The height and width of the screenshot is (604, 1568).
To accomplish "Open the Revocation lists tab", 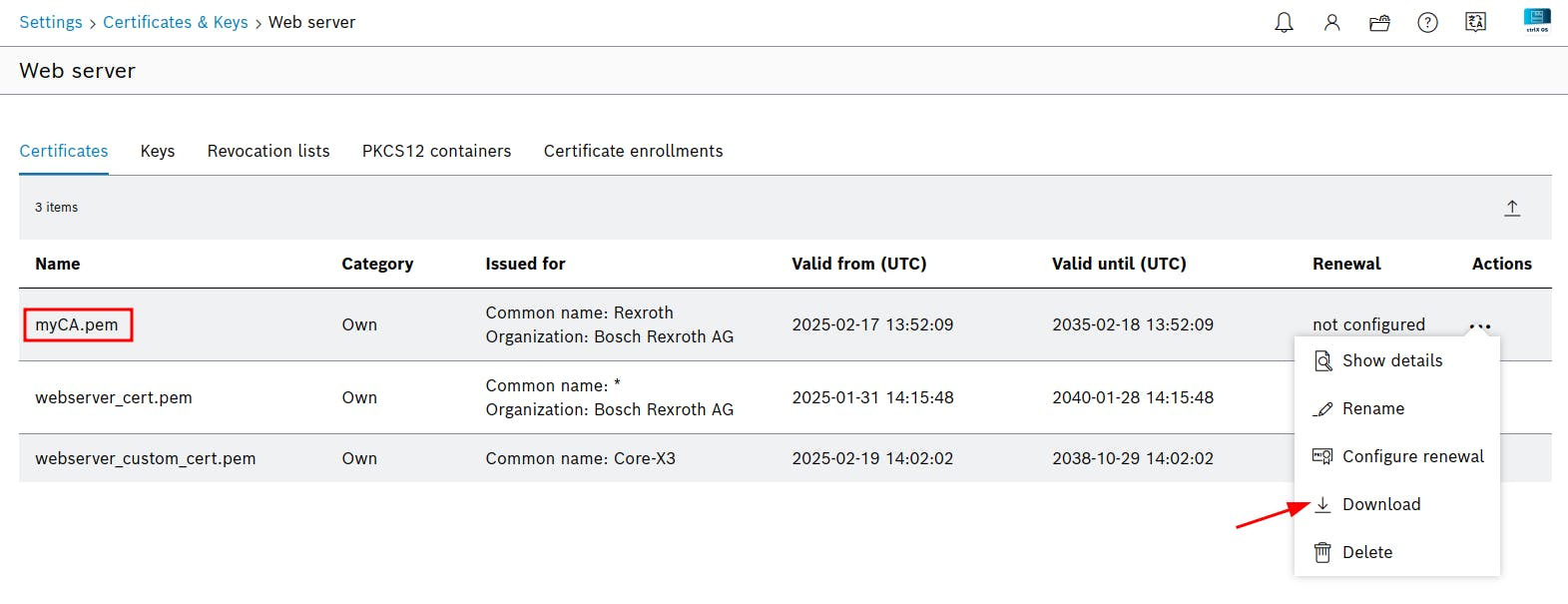I will [x=268, y=151].
